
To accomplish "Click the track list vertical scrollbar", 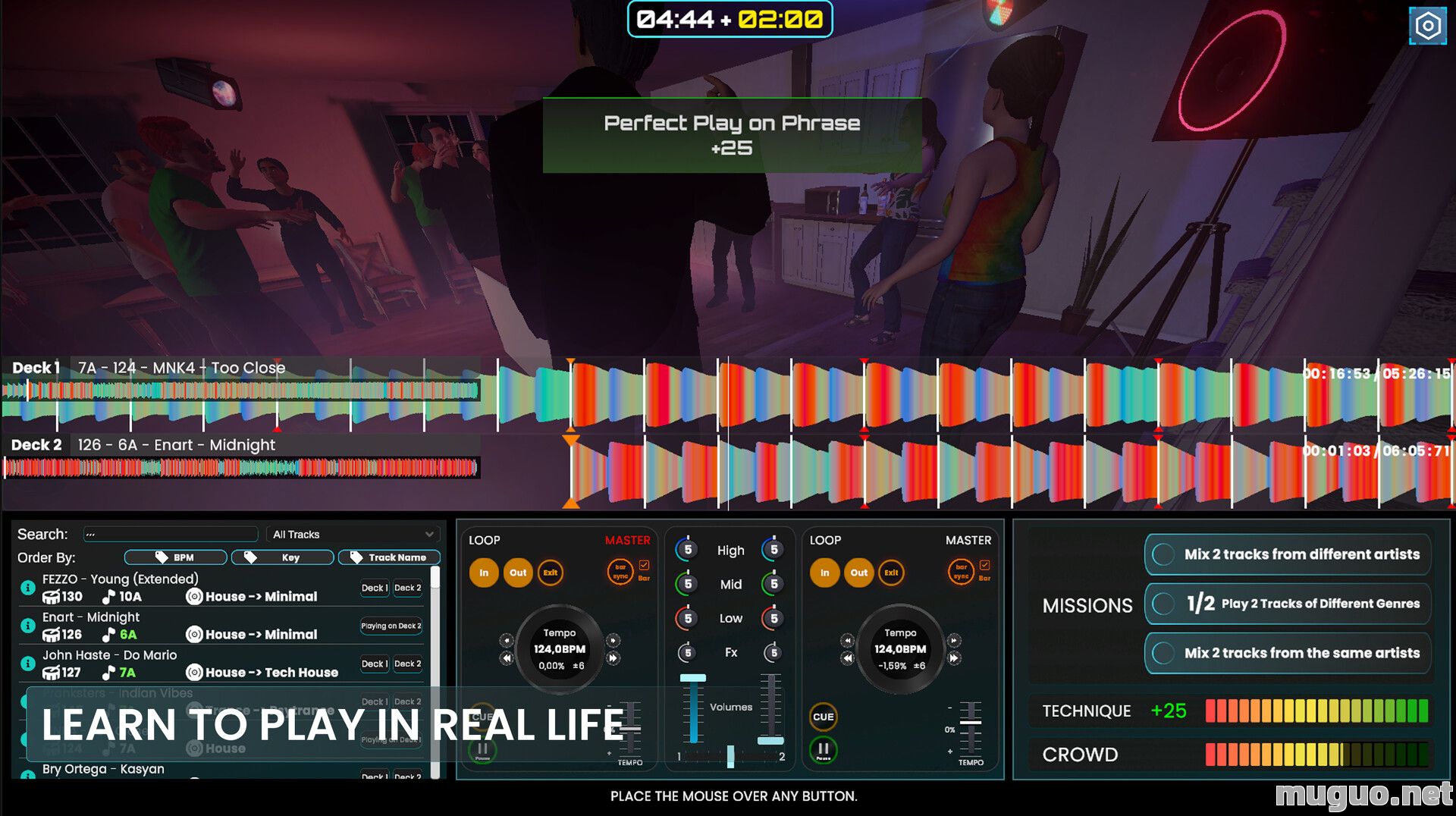I will point(435,671).
